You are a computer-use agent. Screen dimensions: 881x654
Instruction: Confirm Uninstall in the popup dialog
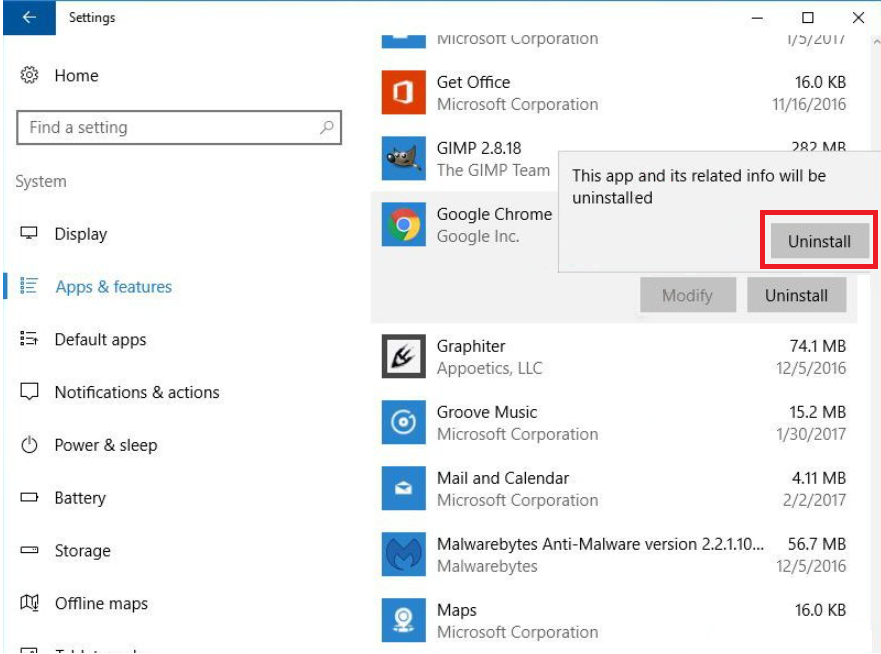819,241
